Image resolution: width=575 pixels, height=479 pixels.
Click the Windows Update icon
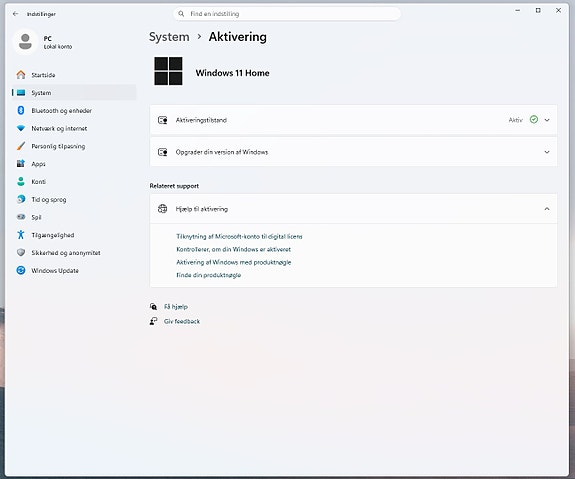pos(21,270)
